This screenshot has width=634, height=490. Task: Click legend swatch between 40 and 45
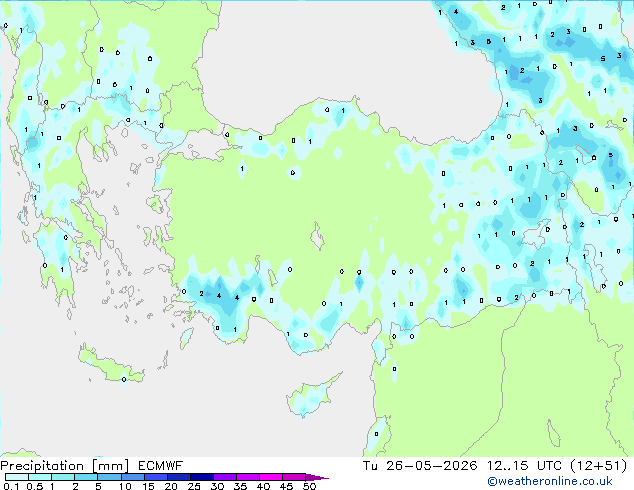point(271,477)
